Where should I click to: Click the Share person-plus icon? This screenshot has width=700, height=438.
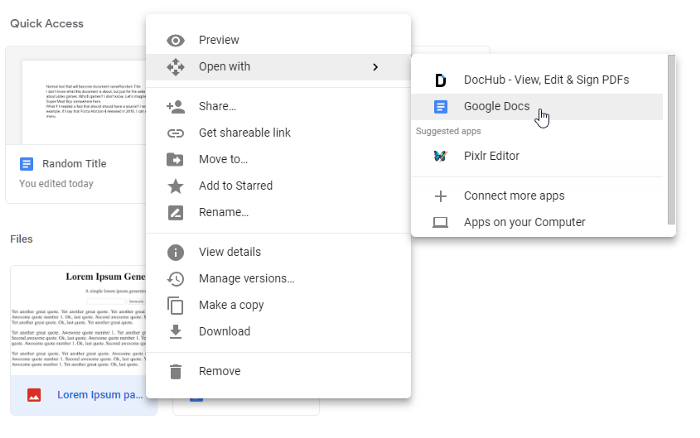pos(175,107)
